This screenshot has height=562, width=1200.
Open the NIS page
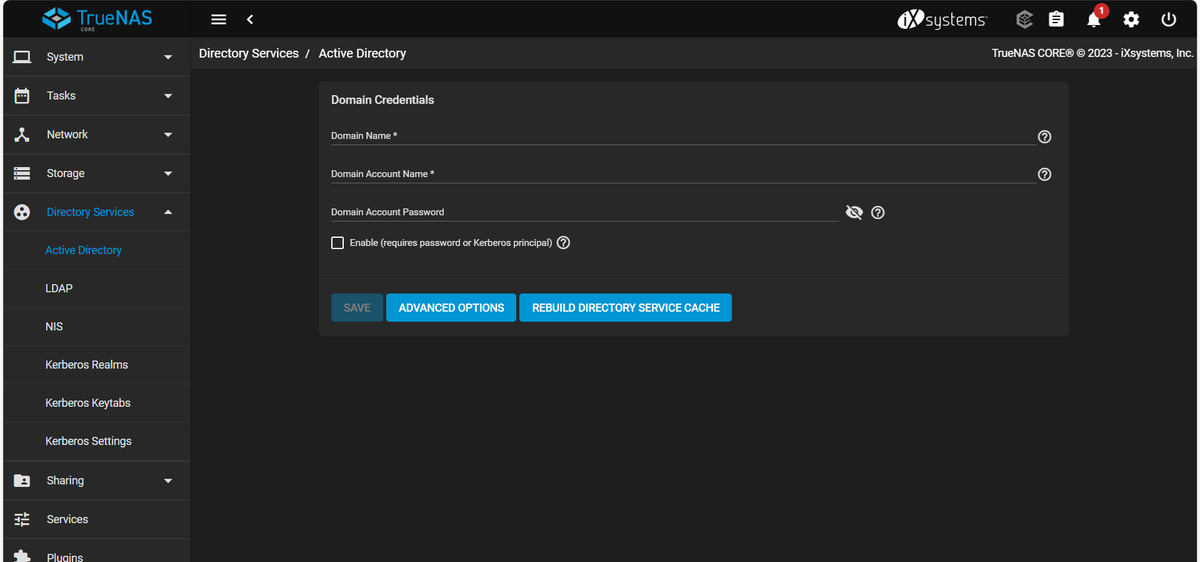54,326
